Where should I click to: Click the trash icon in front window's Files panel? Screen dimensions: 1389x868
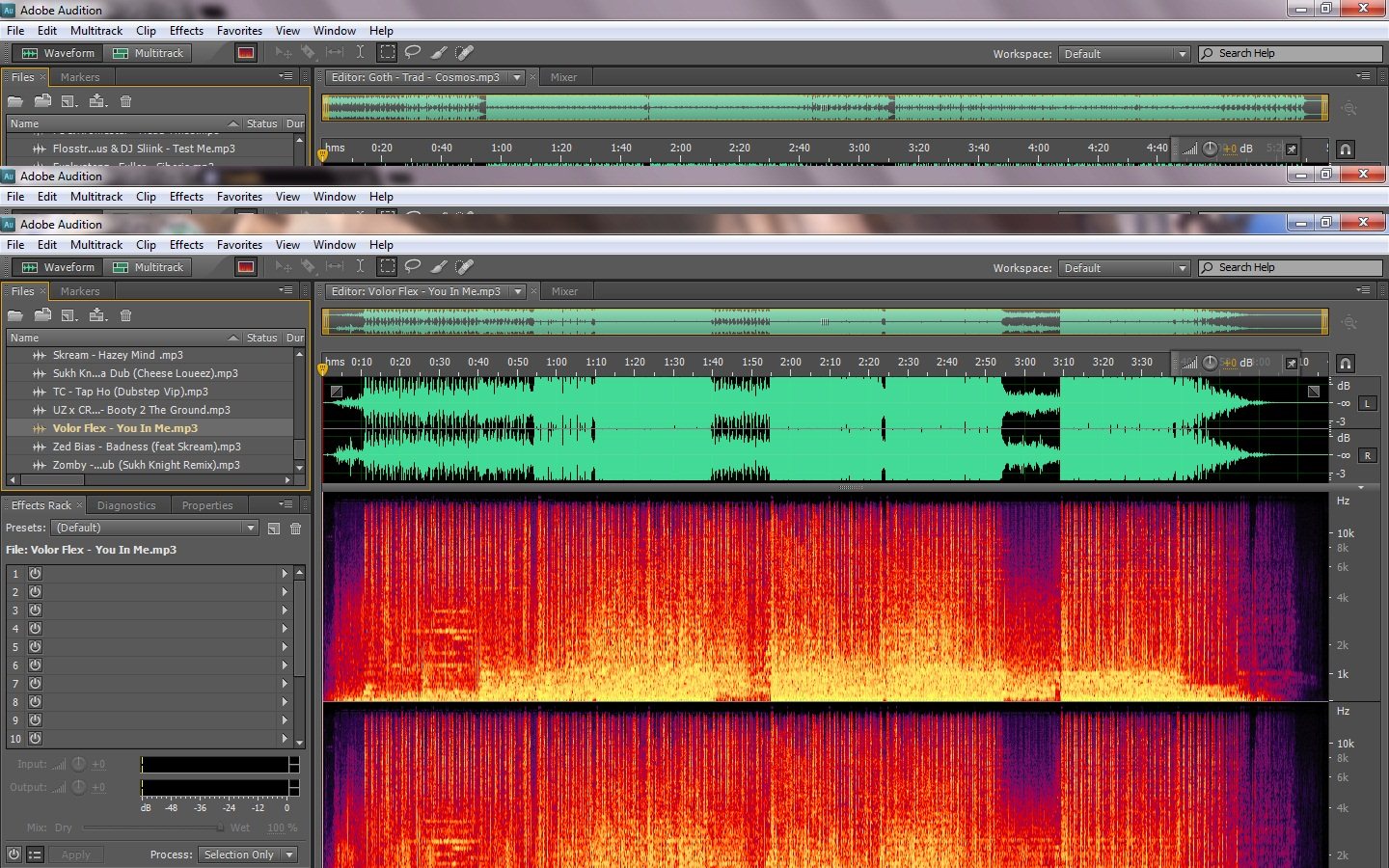(x=125, y=315)
